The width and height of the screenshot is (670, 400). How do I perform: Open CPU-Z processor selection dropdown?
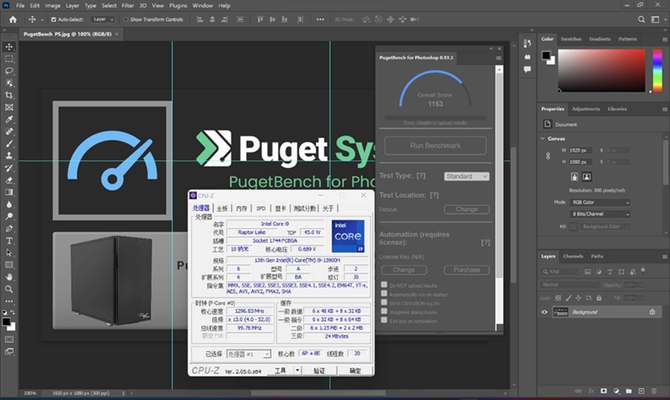249,354
